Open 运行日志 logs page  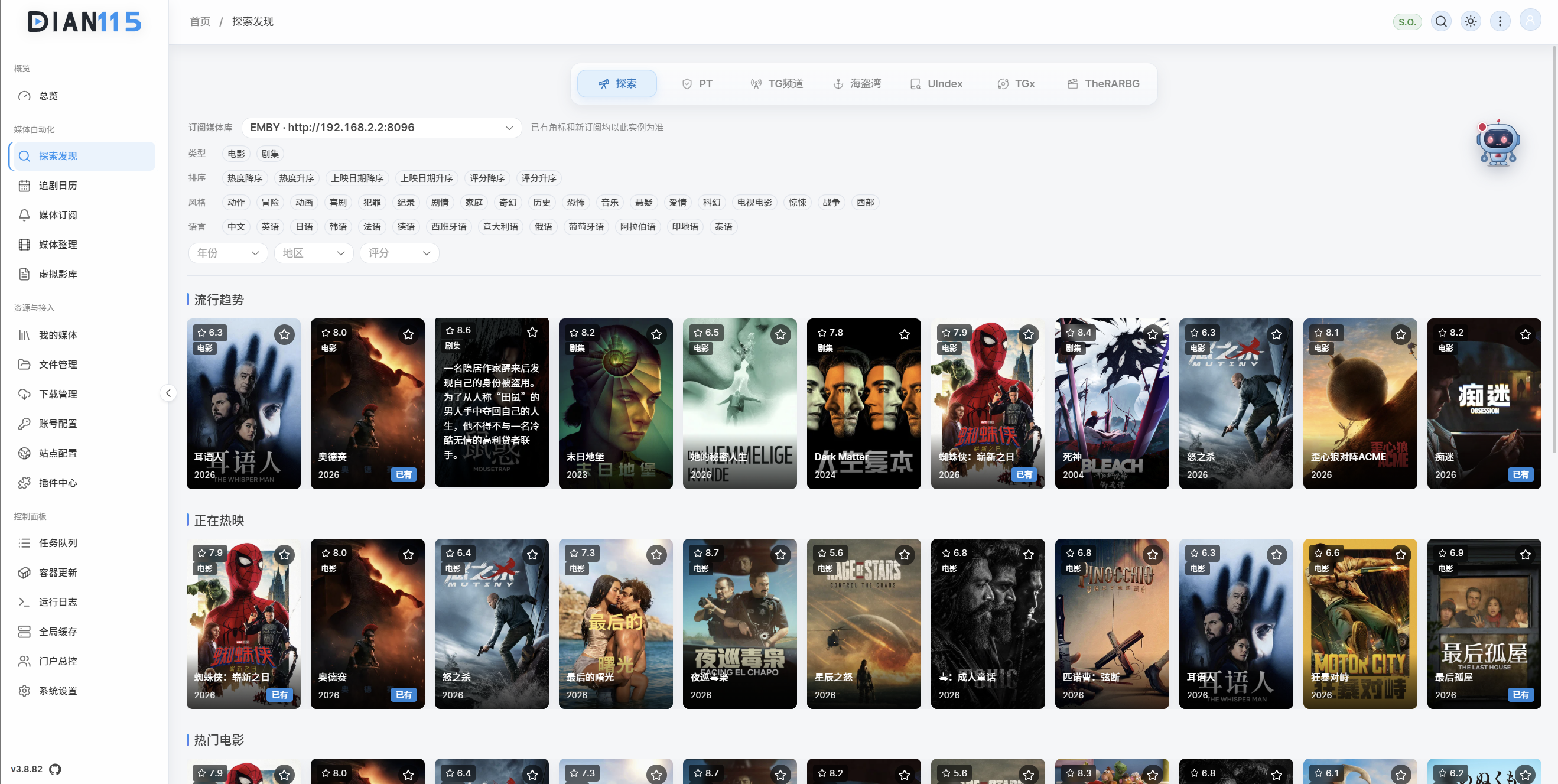(x=82, y=603)
